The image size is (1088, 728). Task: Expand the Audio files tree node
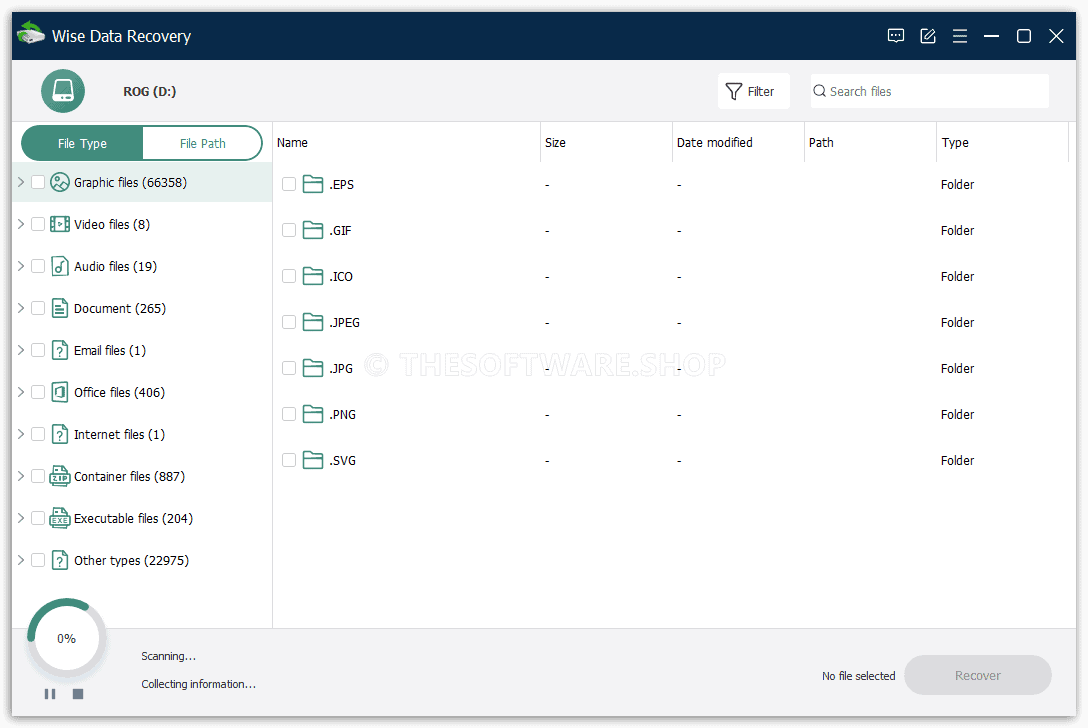[21, 266]
